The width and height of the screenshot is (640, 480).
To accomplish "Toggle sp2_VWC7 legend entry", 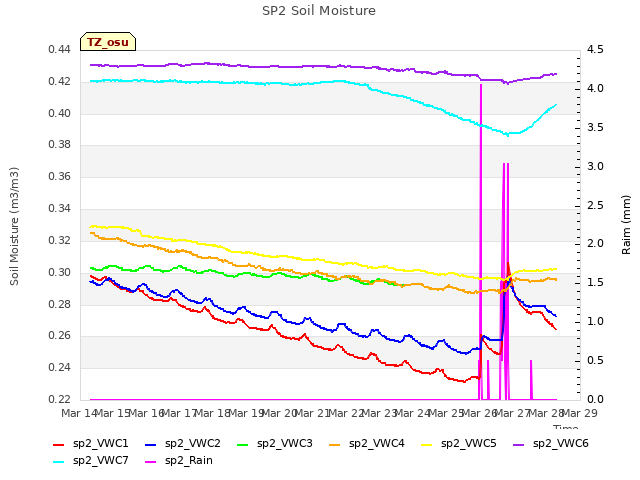I will coord(91,461).
